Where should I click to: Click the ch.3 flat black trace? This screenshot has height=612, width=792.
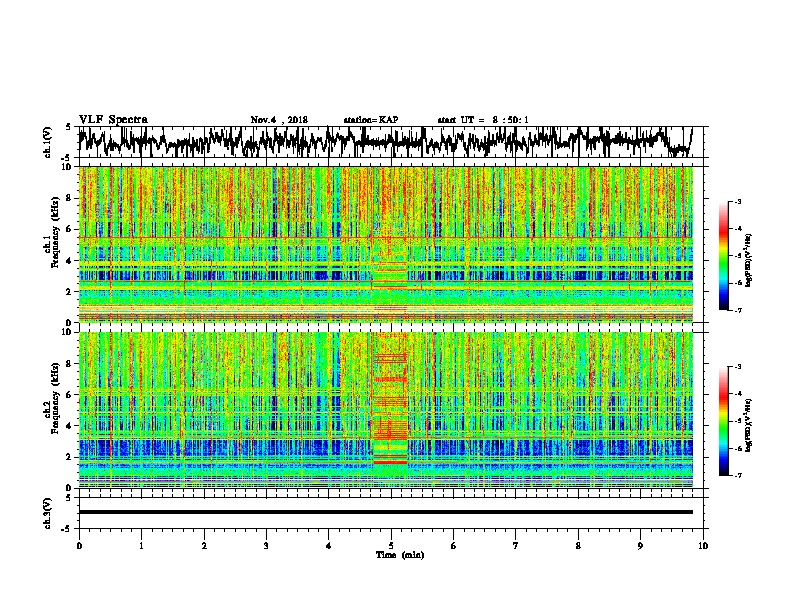[386, 512]
